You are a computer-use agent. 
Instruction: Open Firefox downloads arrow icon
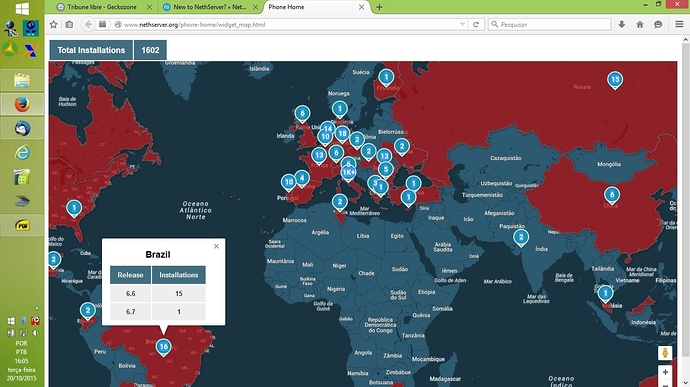pos(621,25)
